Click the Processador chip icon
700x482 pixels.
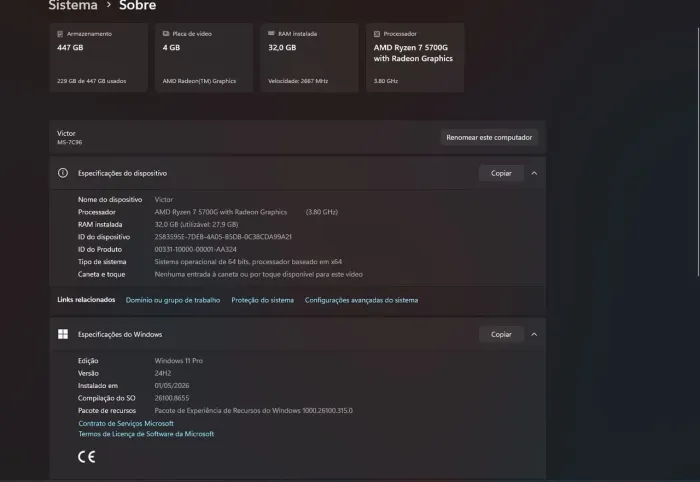[x=376, y=34]
